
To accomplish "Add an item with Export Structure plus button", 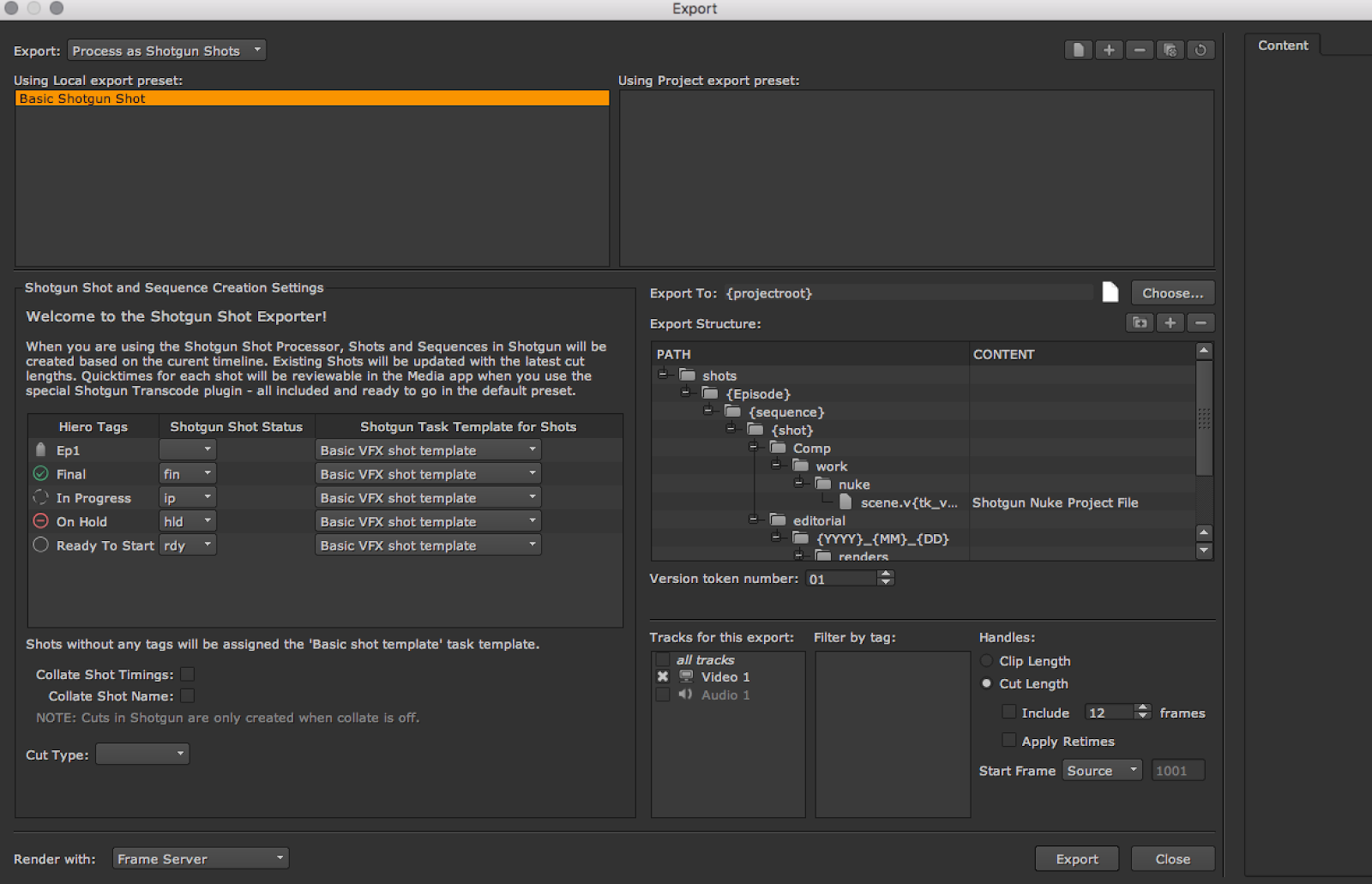I will coord(1170,322).
